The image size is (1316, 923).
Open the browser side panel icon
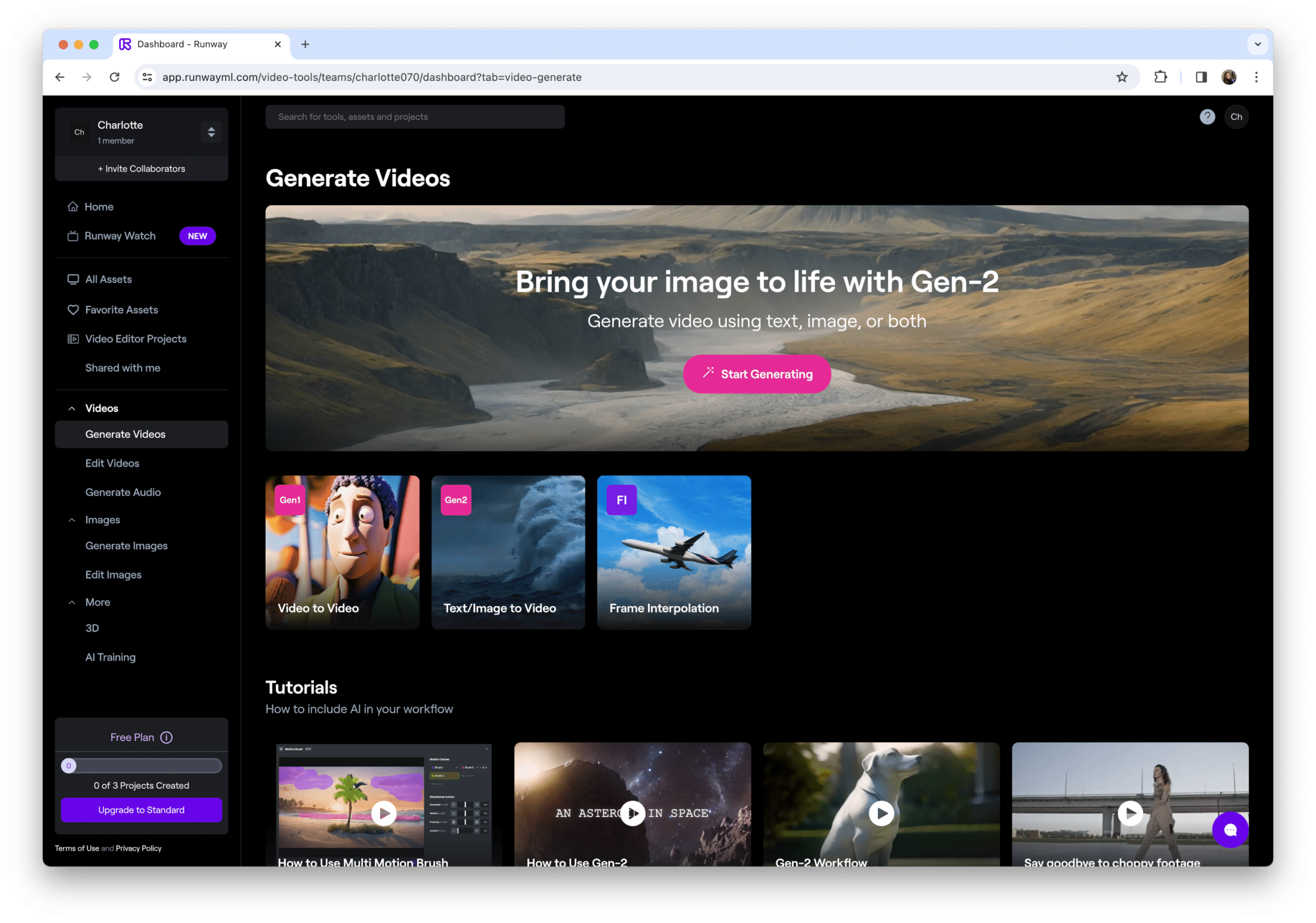(x=1201, y=77)
